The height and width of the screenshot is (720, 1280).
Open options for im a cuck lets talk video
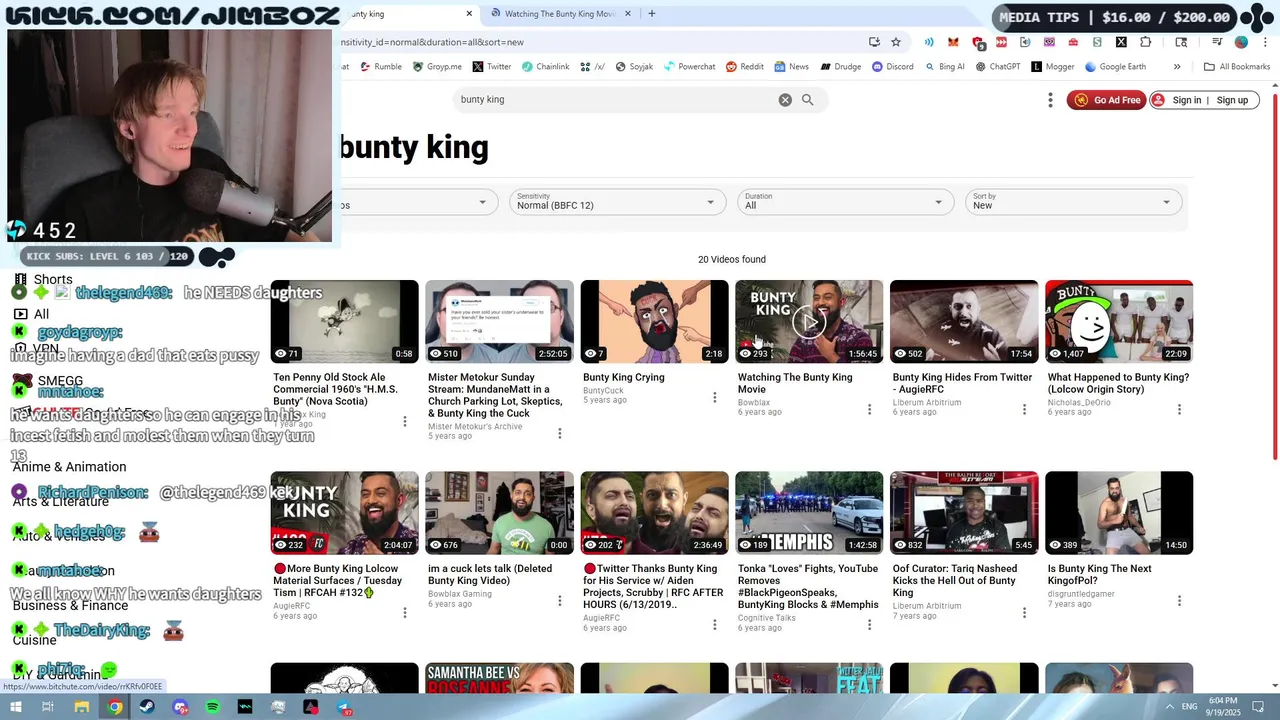coord(559,600)
